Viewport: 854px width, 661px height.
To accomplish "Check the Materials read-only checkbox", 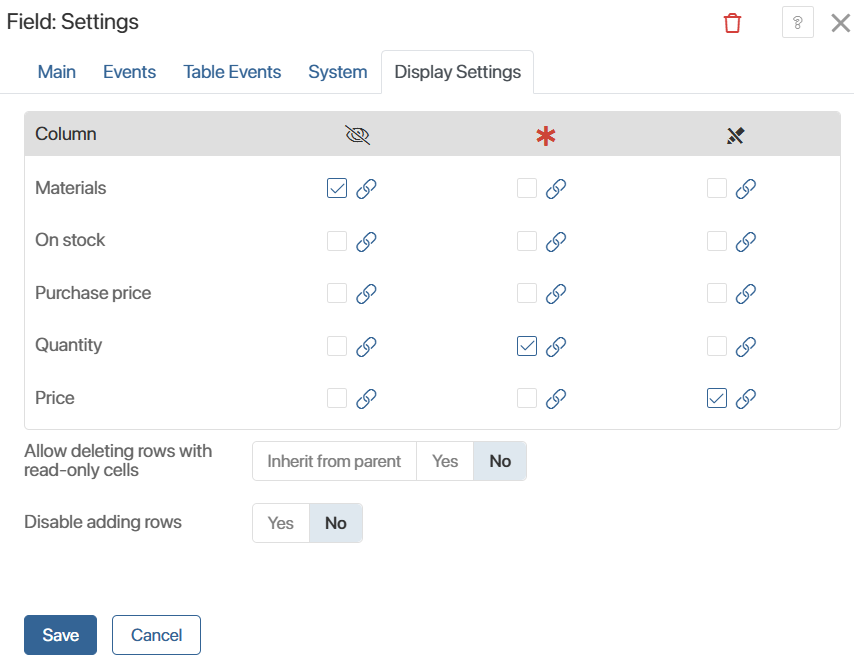I will point(717,188).
